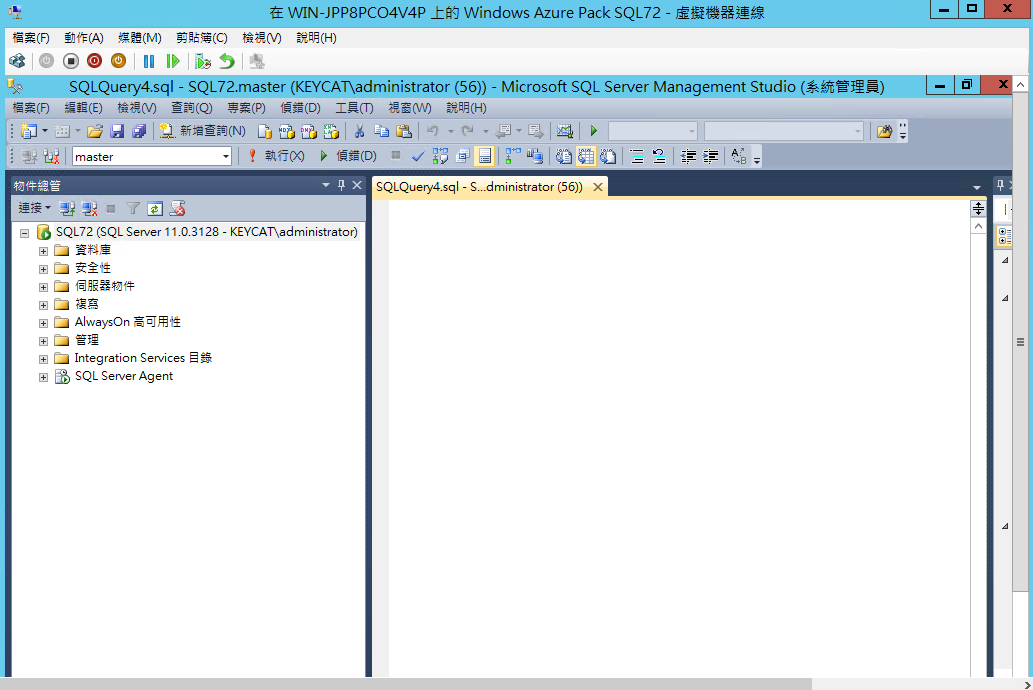Open the 連接 dropdown in Object Explorer

(34, 208)
